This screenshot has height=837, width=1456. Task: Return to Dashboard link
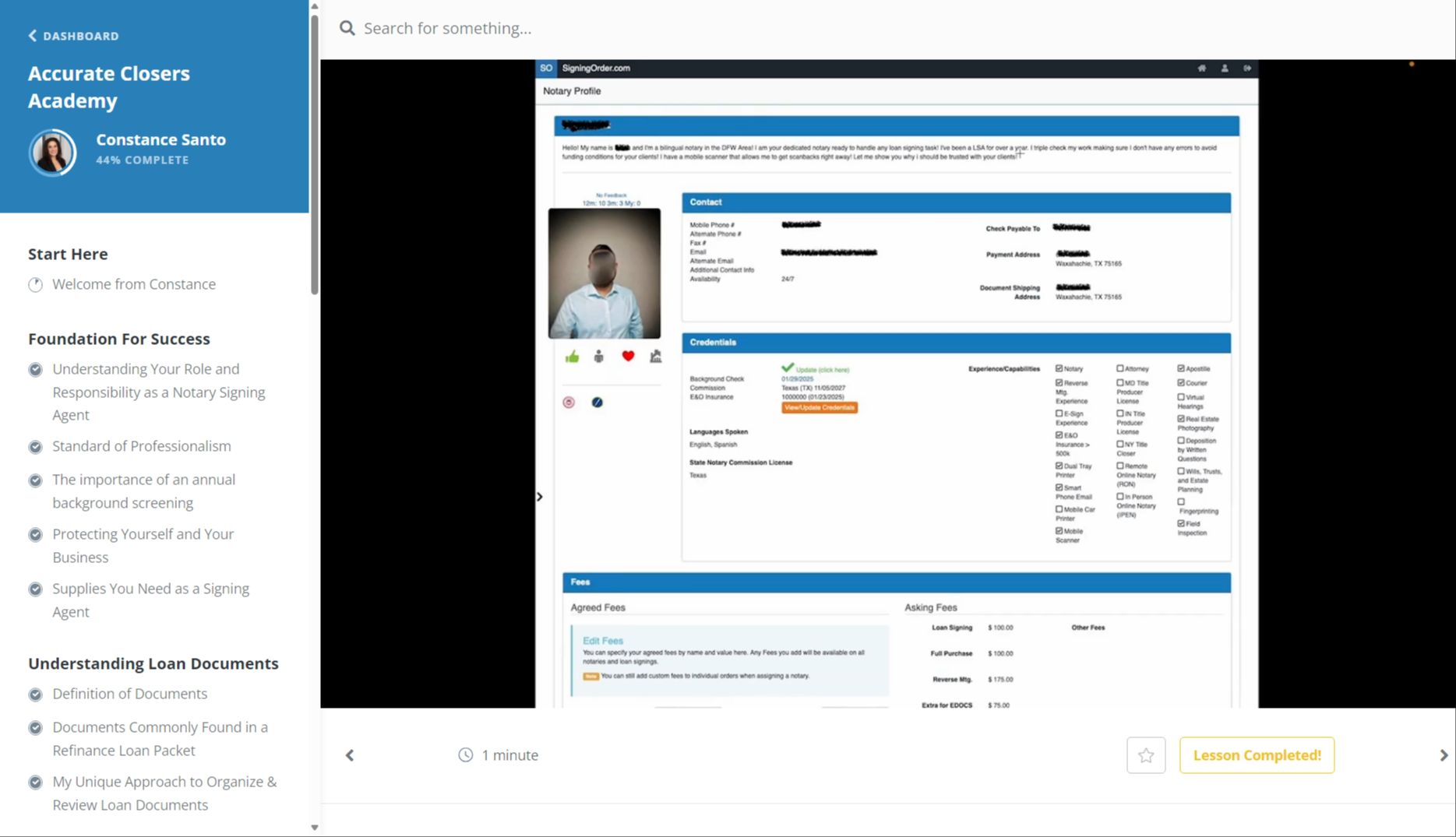tap(74, 36)
